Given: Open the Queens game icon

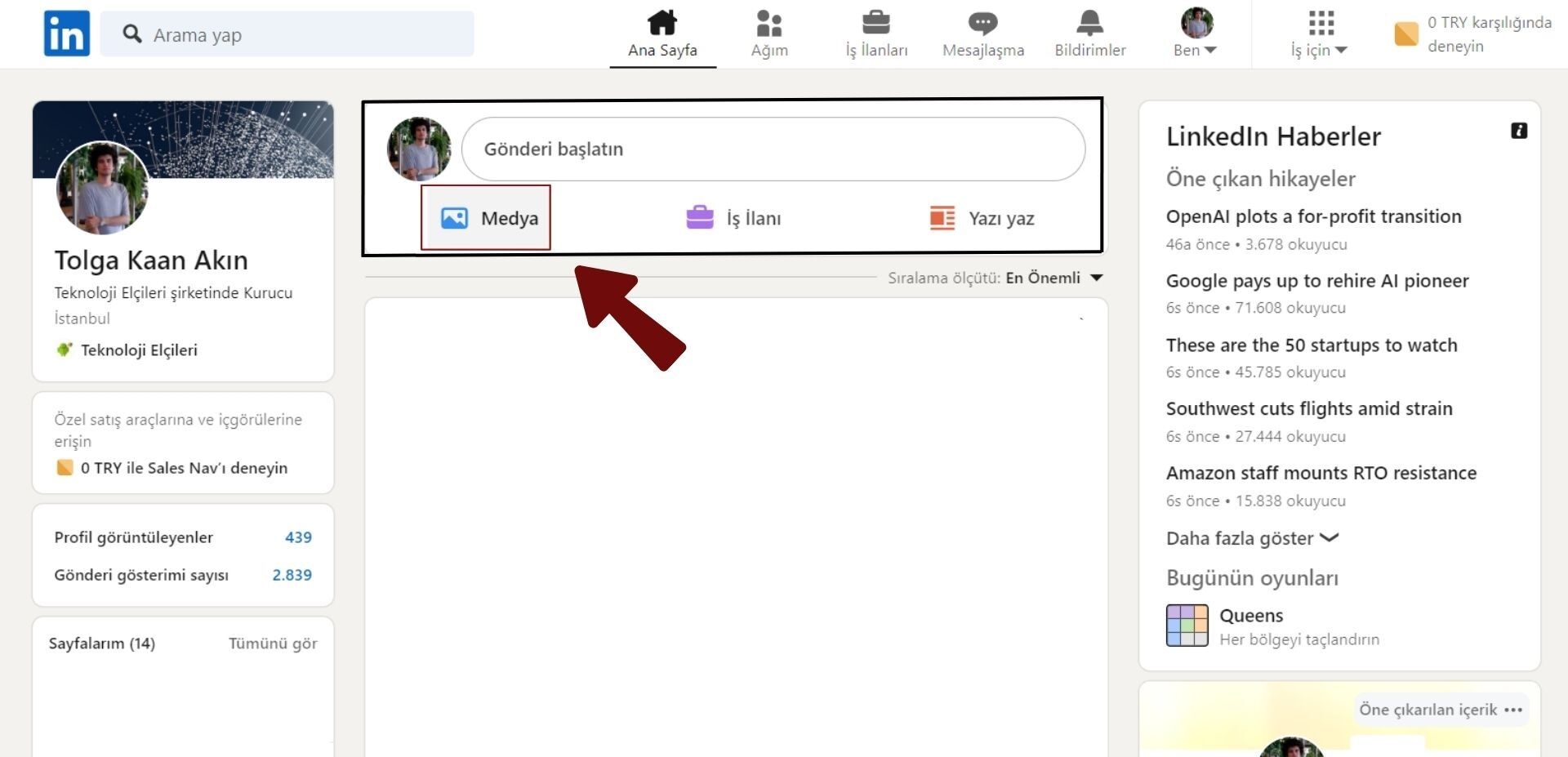Looking at the screenshot, I should point(1187,626).
